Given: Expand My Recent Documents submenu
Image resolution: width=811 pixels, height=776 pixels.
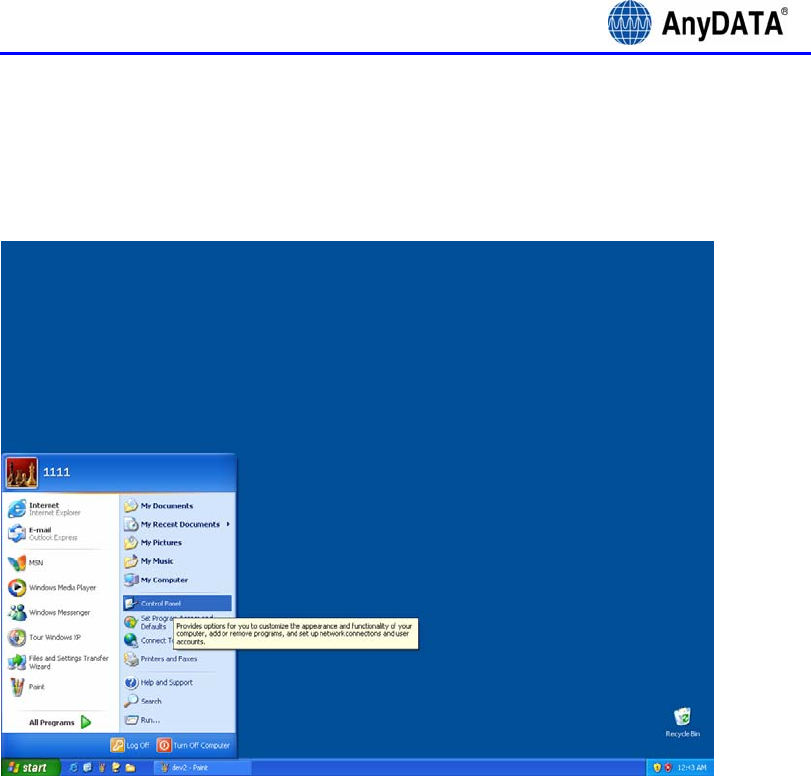Looking at the screenshot, I should click(177, 524).
